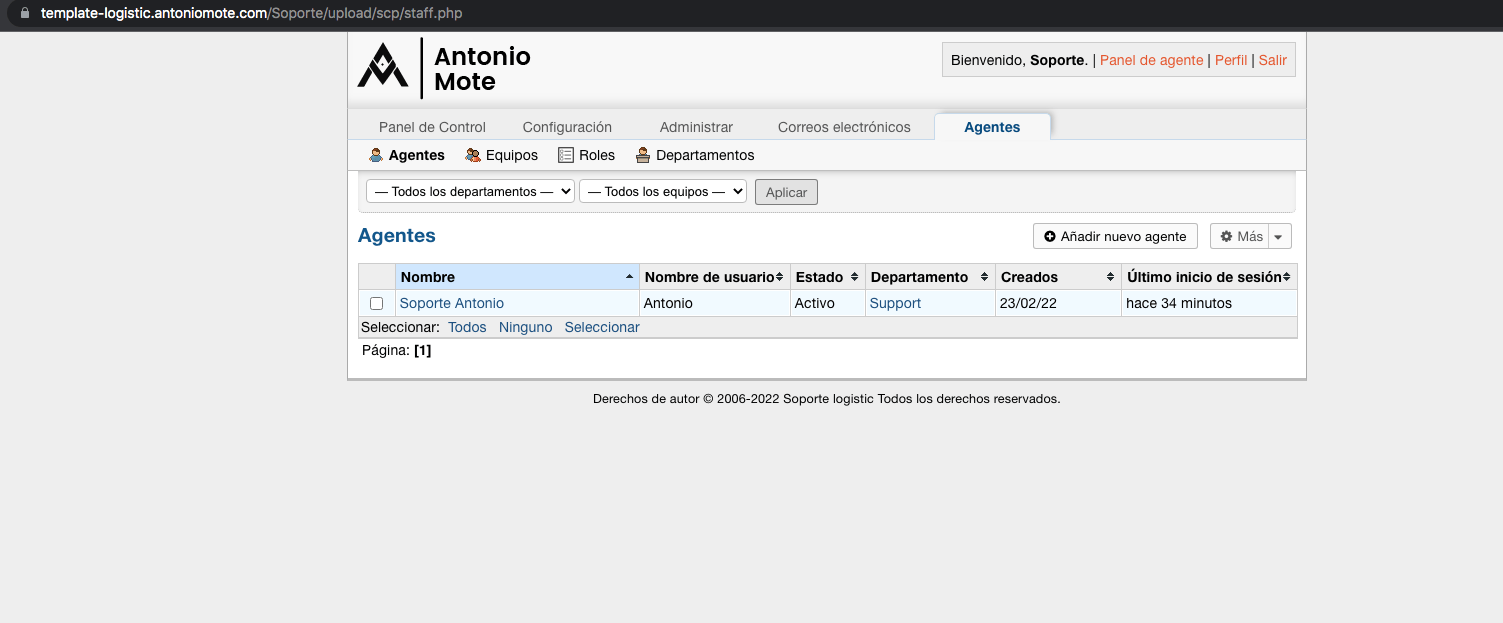This screenshot has width=1503, height=623.
Task: Open the Soporte Antonio agent link
Action: click(451, 303)
